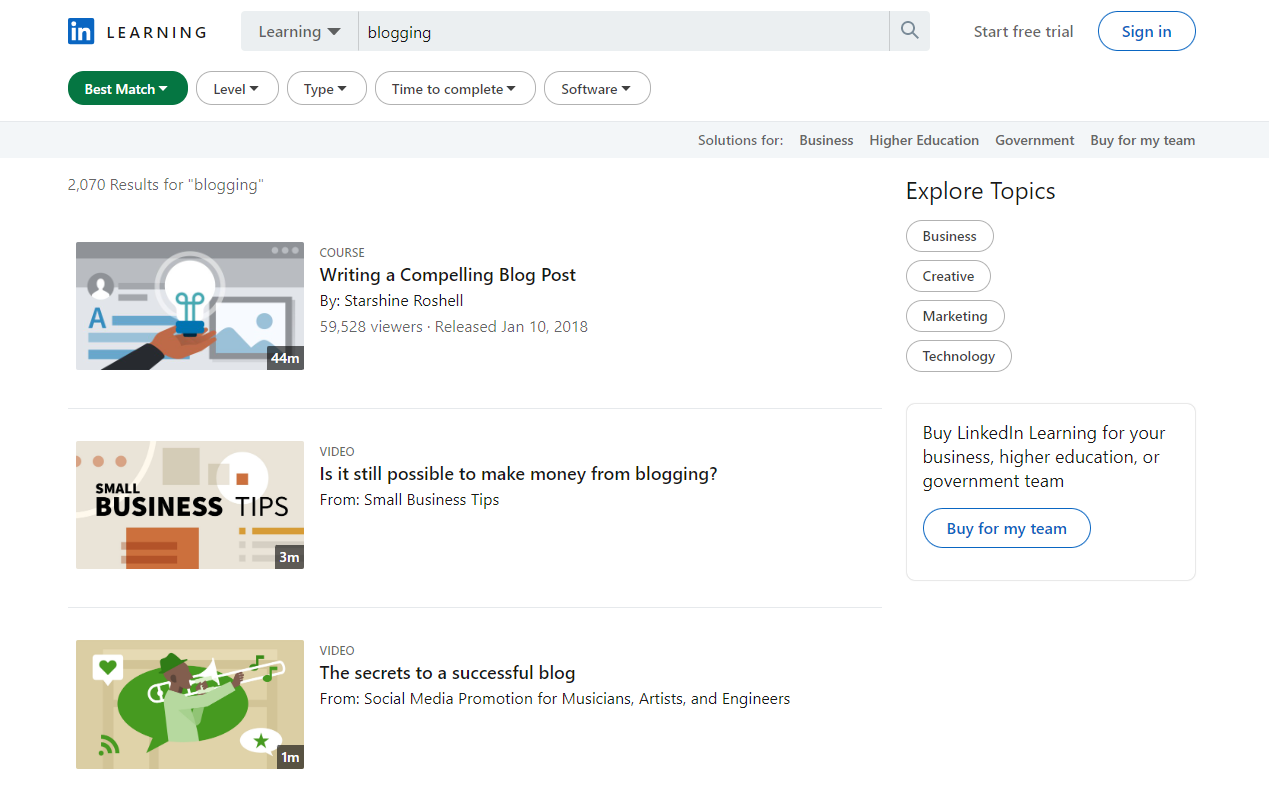Click the Buy for my team card button
This screenshot has height=795, width=1269.
coord(1006,528)
